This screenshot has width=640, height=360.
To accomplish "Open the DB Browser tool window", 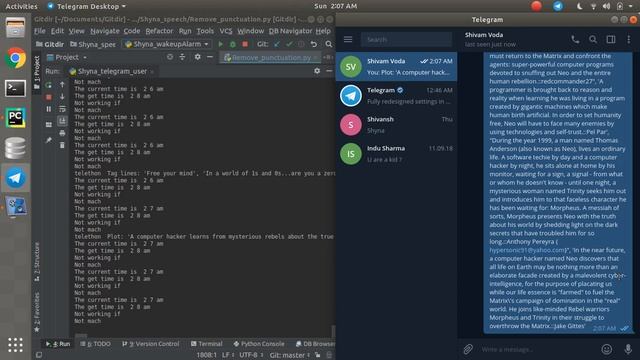I will coord(315,344).
